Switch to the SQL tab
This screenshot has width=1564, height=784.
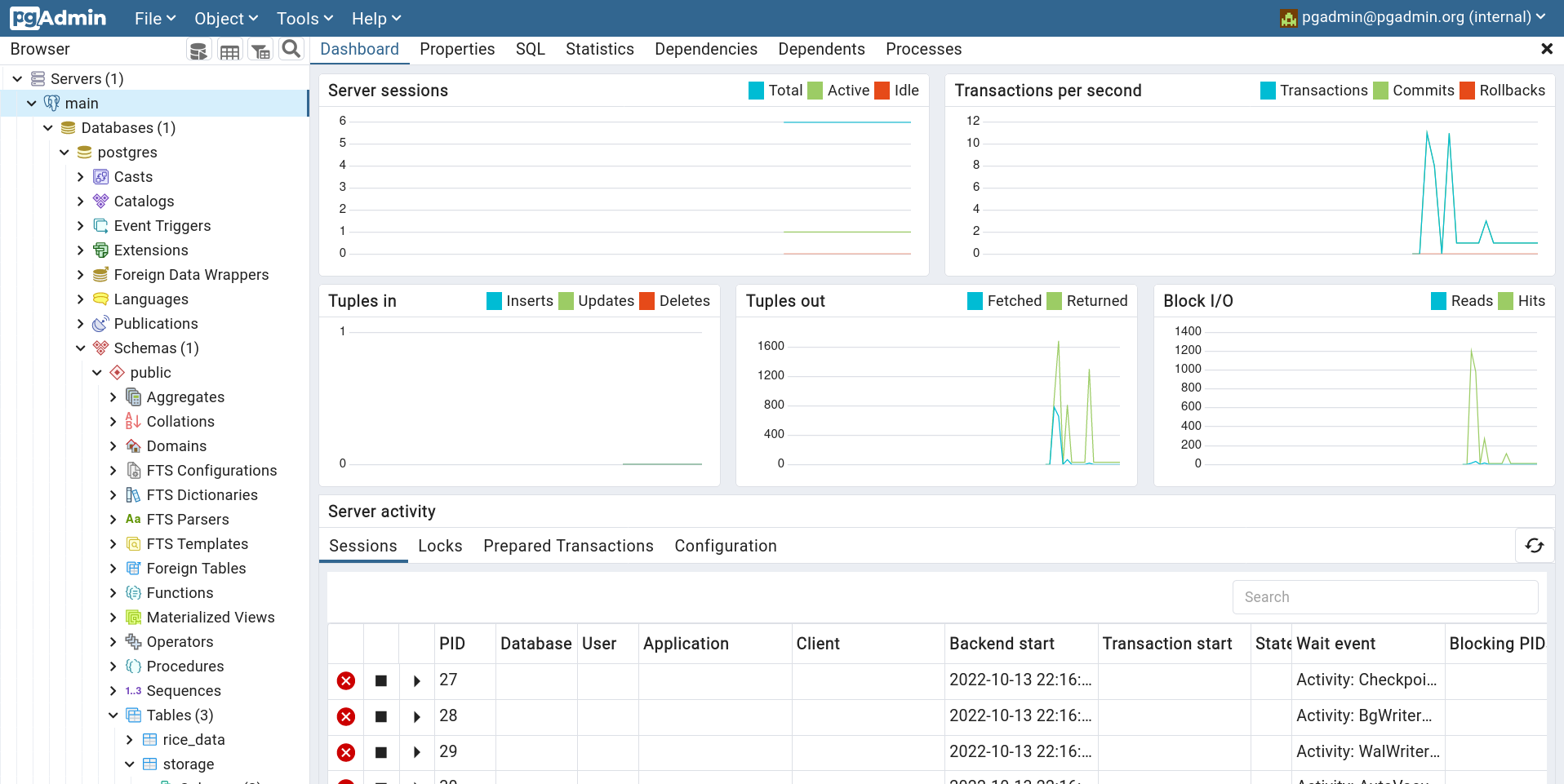[x=531, y=49]
